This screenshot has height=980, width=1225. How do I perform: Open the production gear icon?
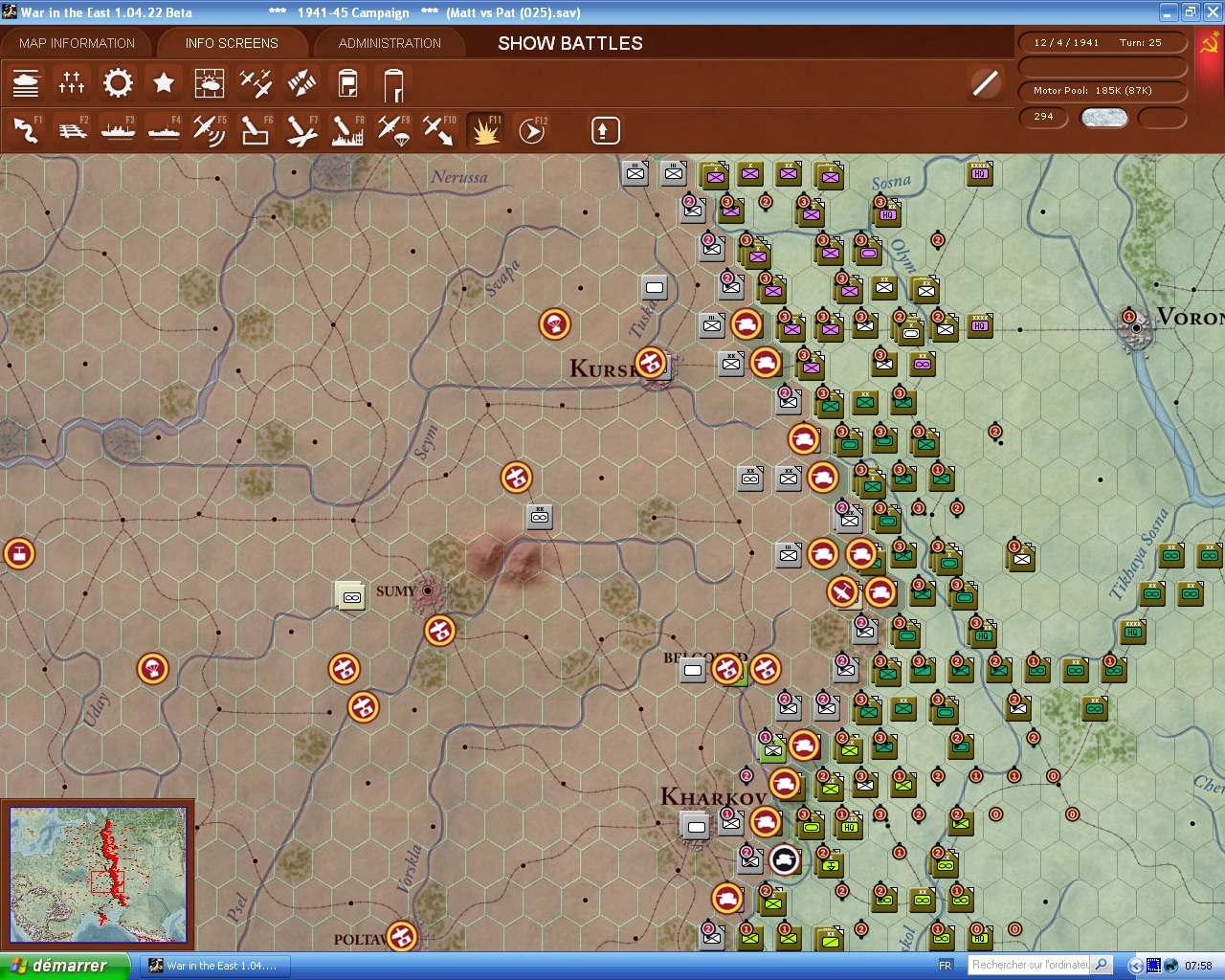tap(118, 84)
